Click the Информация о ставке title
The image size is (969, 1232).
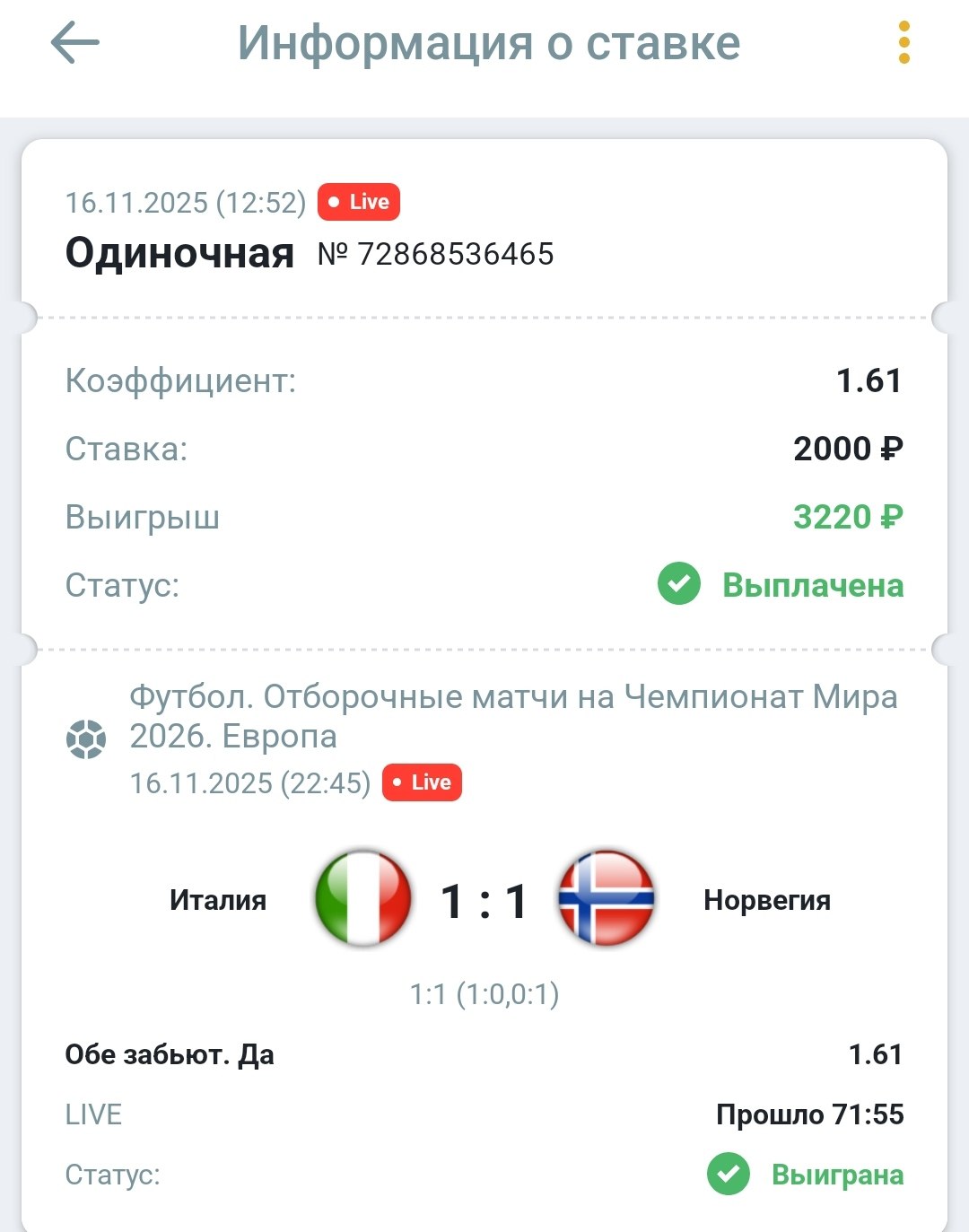(489, 43)
